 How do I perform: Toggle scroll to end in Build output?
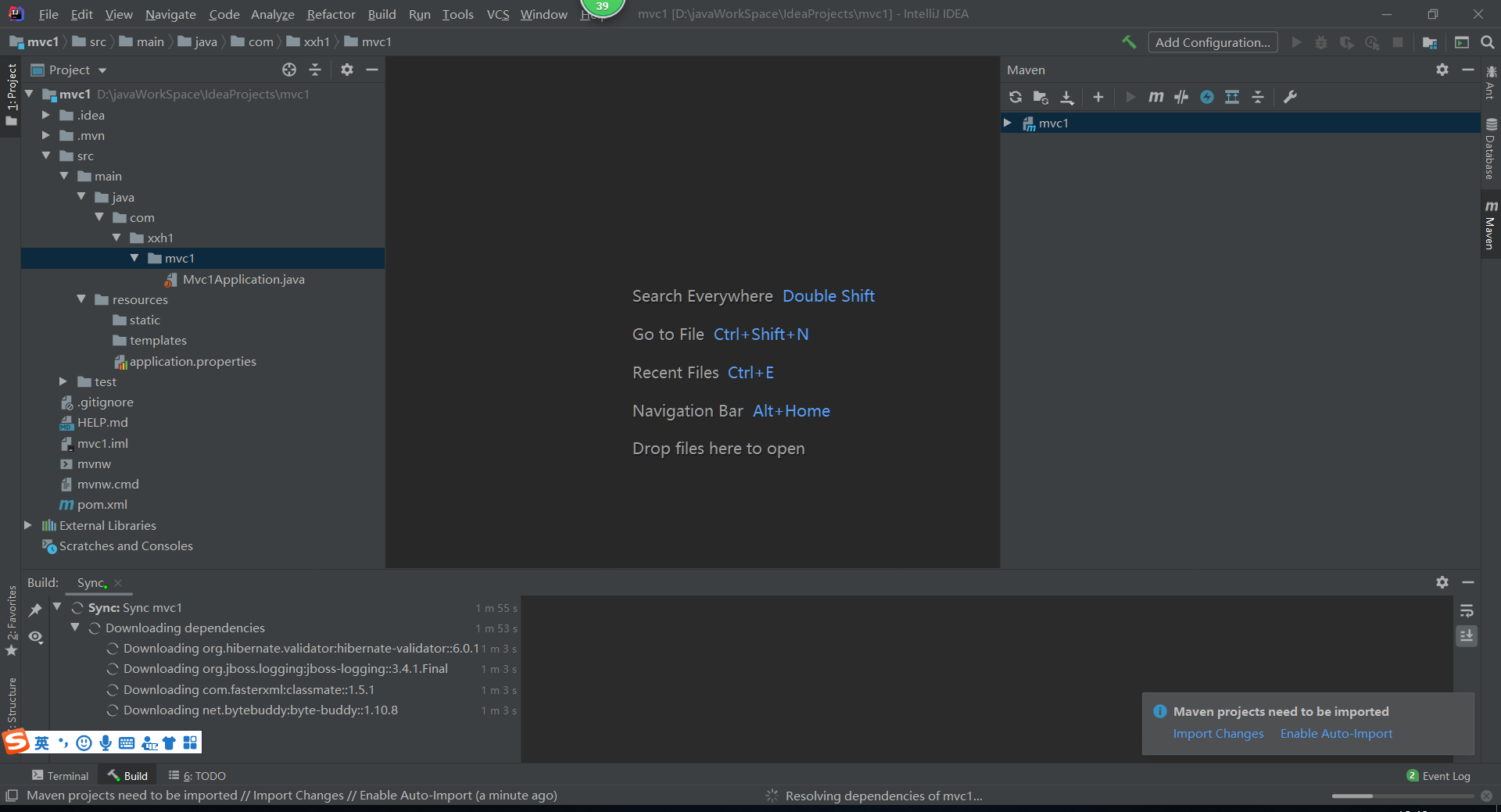pos(1467,636)
